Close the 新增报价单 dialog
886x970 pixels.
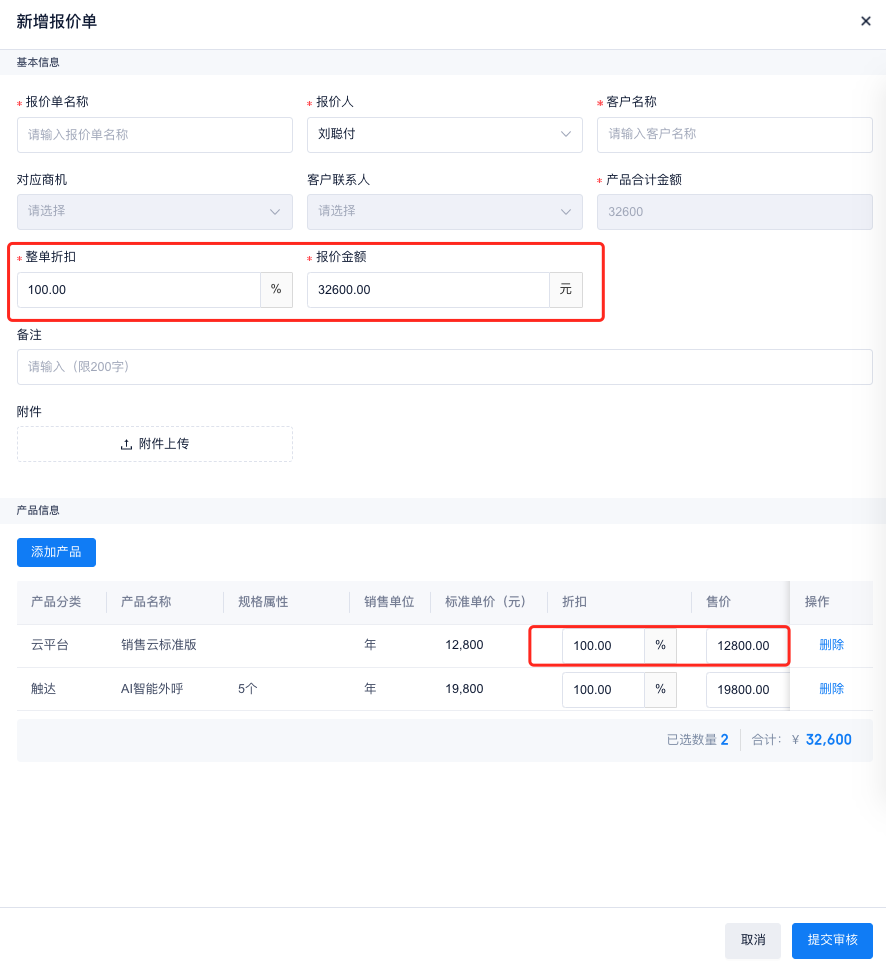point(865,21)
